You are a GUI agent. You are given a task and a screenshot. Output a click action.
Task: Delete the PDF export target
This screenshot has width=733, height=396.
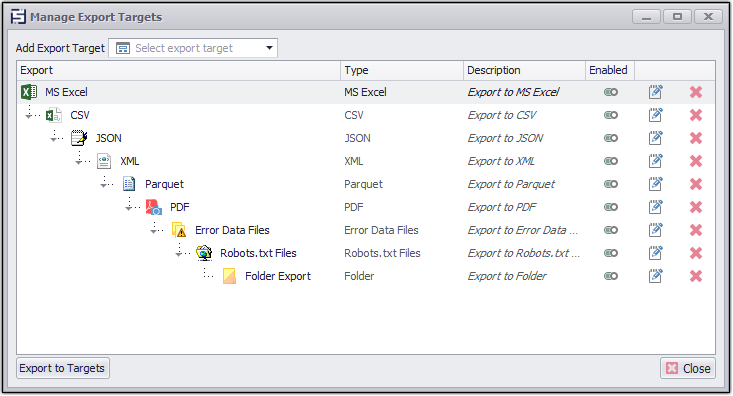(x=696, y=207)
